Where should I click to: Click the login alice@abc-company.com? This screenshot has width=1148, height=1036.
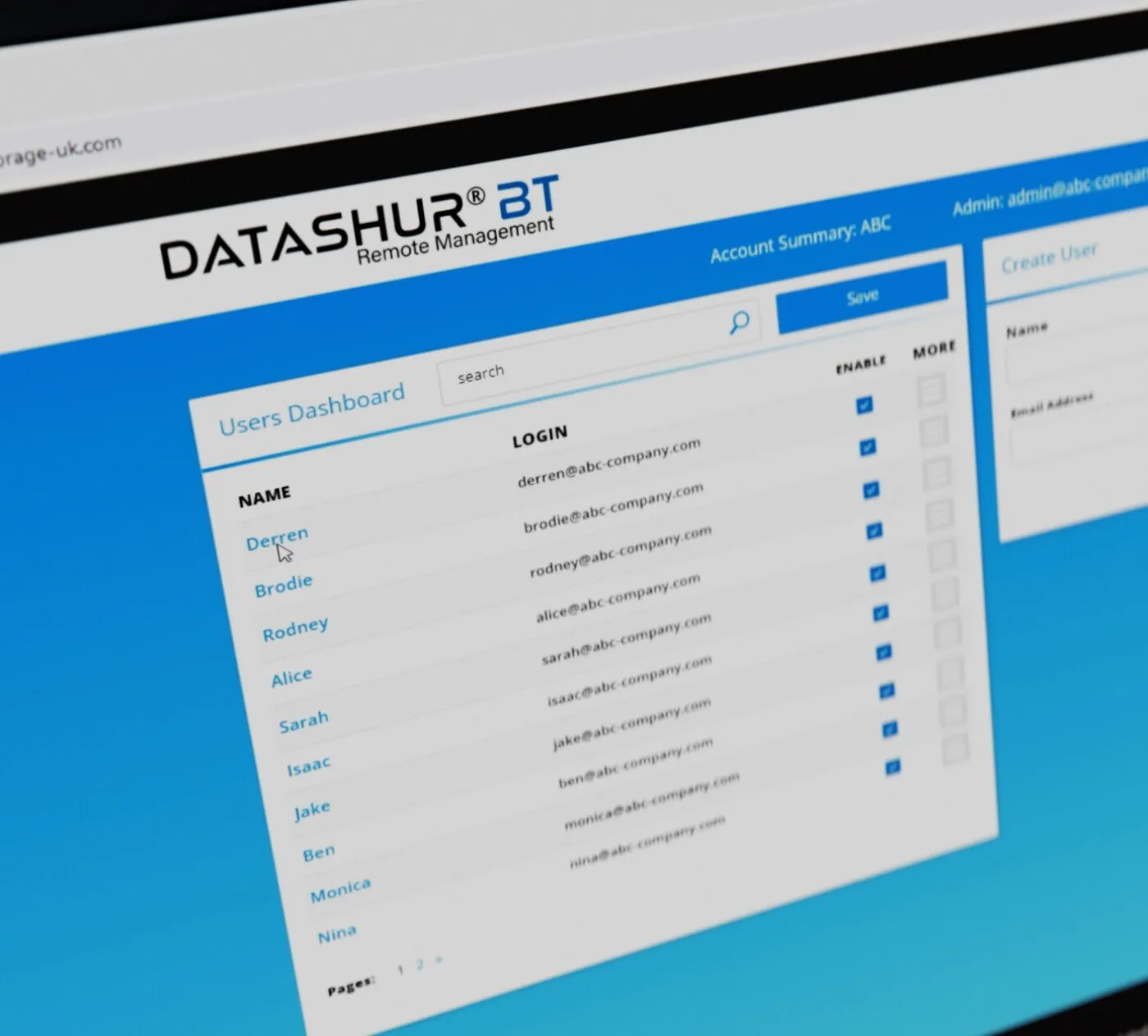click(x=617, y=597)
